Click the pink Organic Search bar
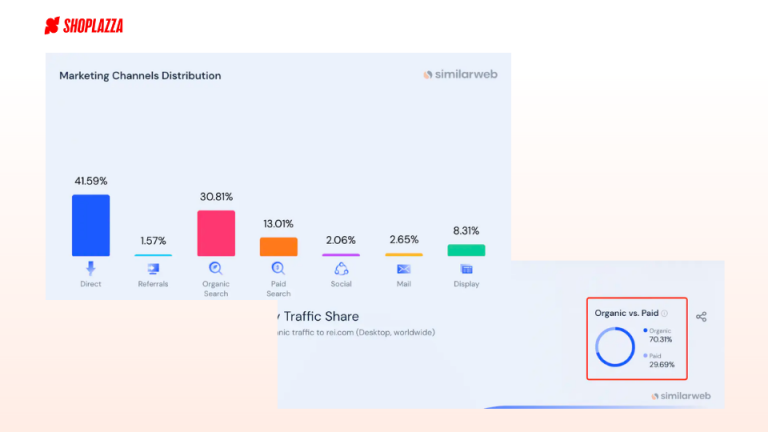The image size is (768, 432). 216,233
